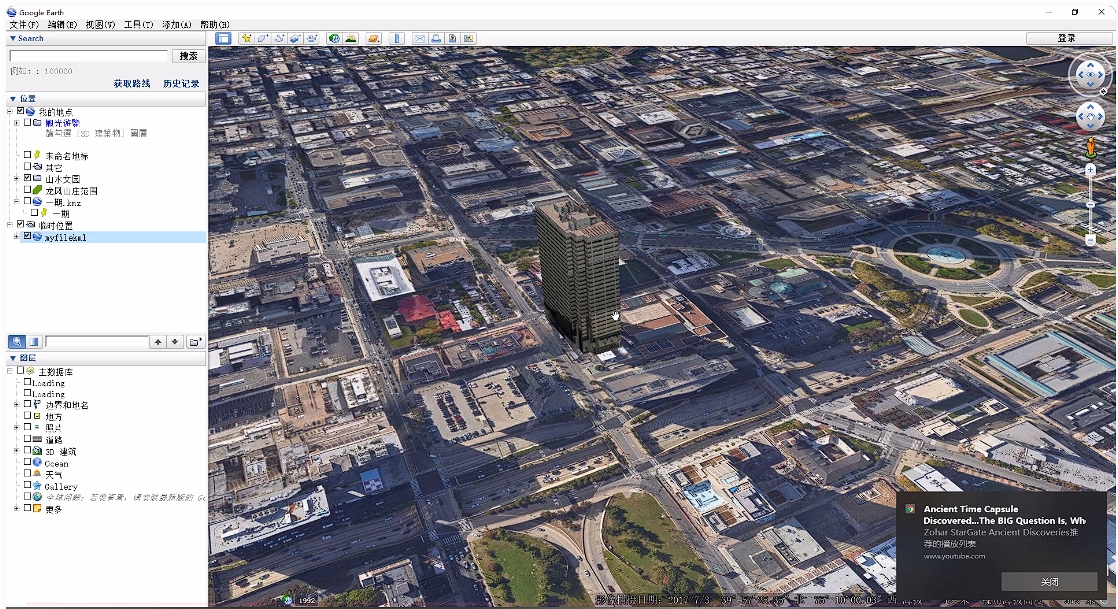Open the 工具(T) menu
Screen dimensions: 1118x609
tap(138, 24)
